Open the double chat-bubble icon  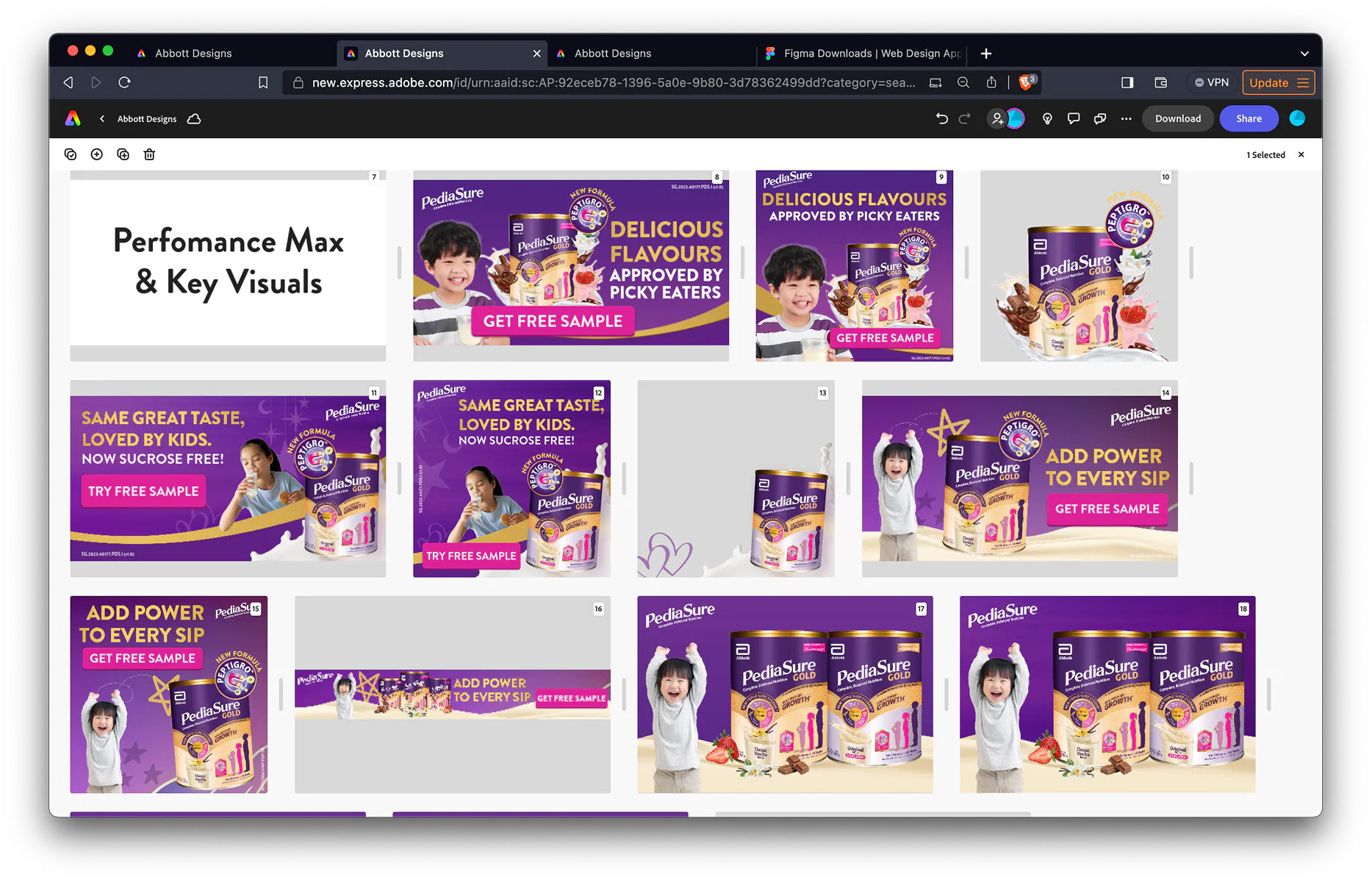(1100, 118)
